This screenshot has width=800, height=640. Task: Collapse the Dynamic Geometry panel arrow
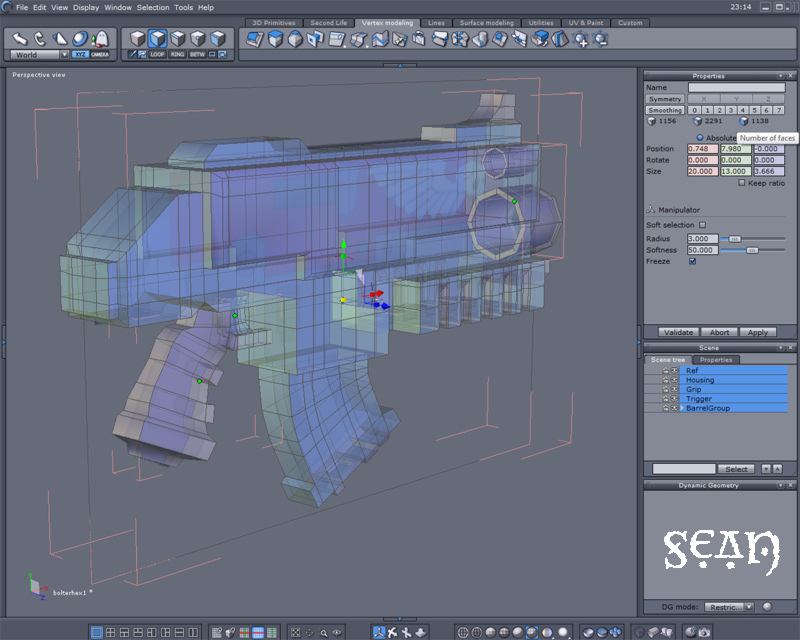click(x=780, y=485)
